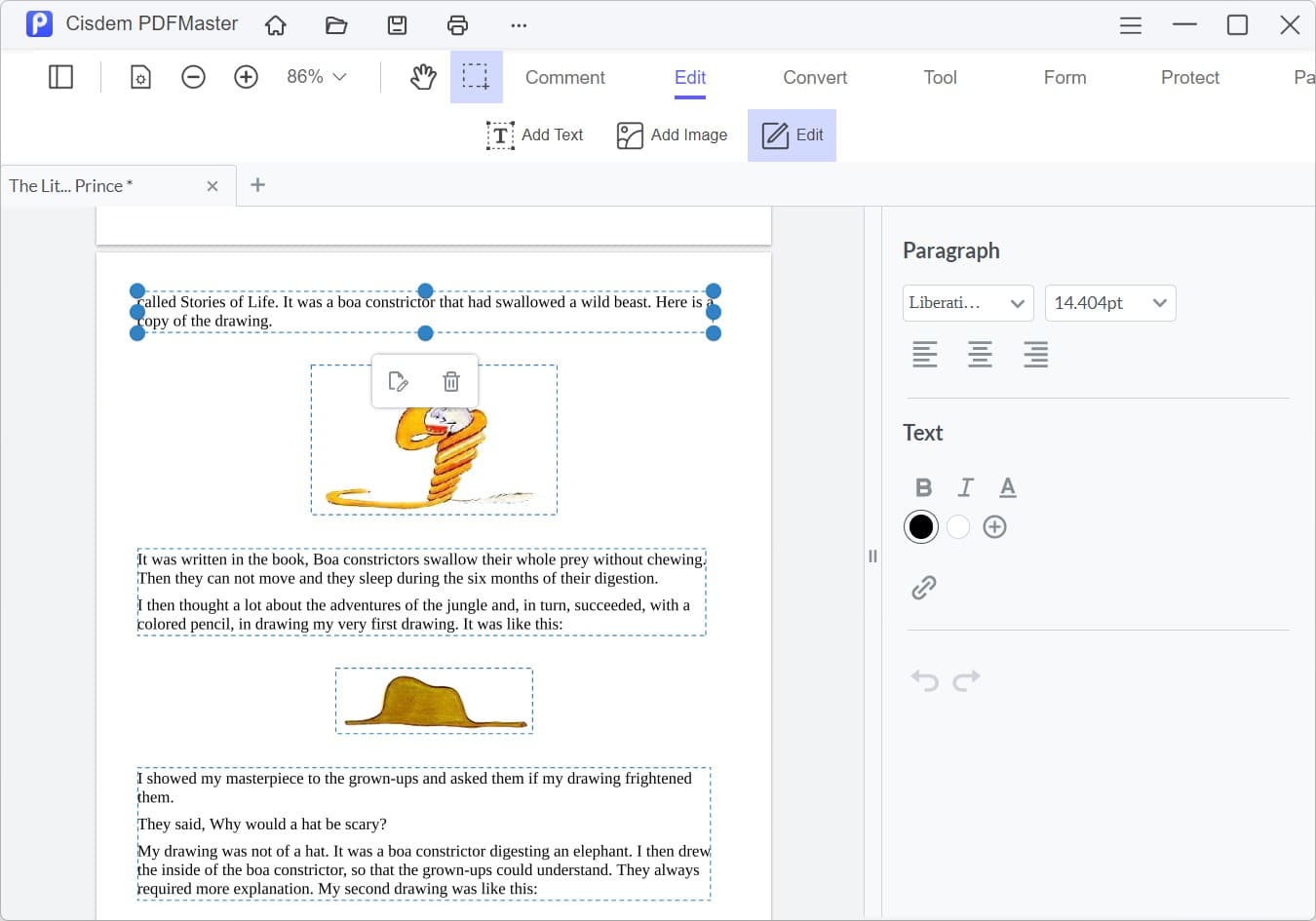Switch to the Convert tab
1316x921 pixels.
click(814, 77)
